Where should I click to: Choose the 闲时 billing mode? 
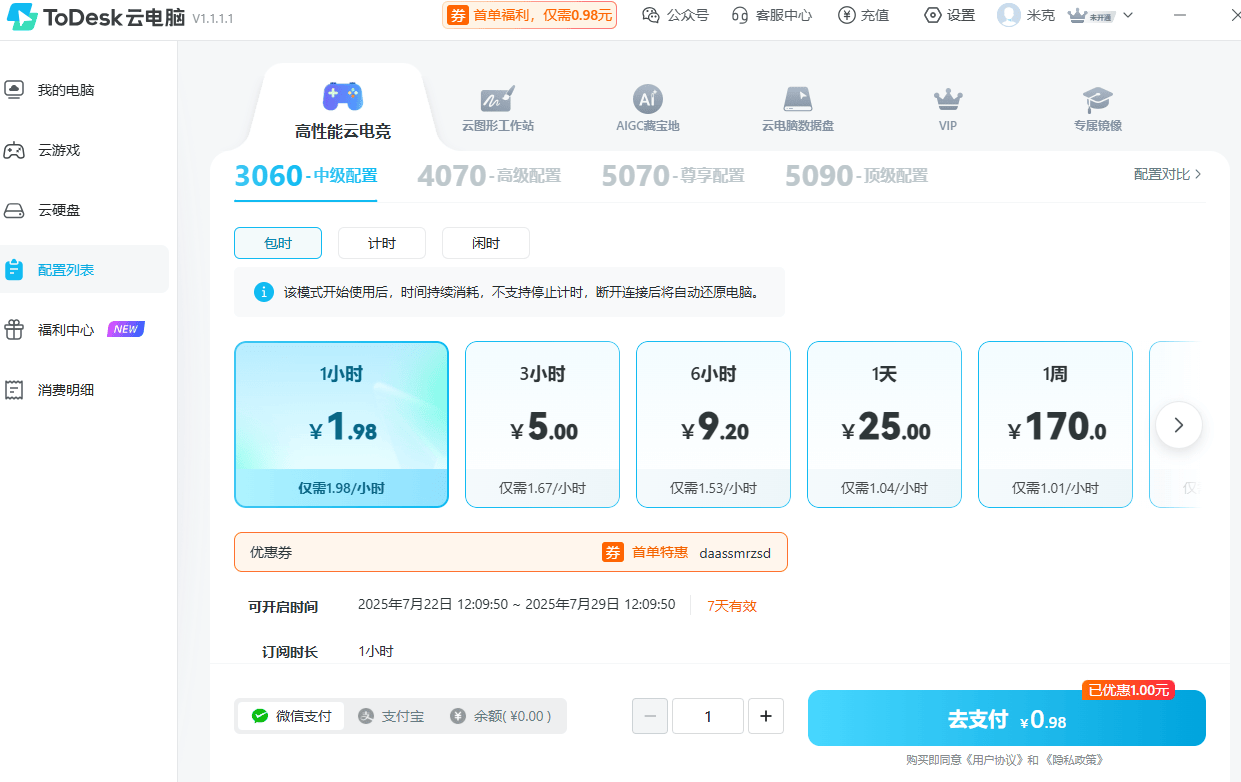(x=486, y=243)
